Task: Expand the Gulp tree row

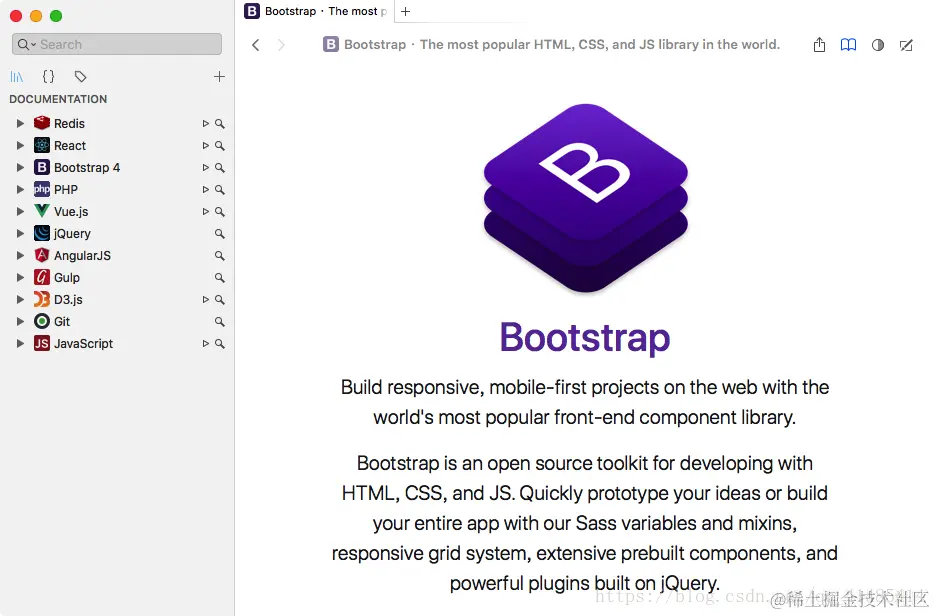Action: tap(20, 278)
